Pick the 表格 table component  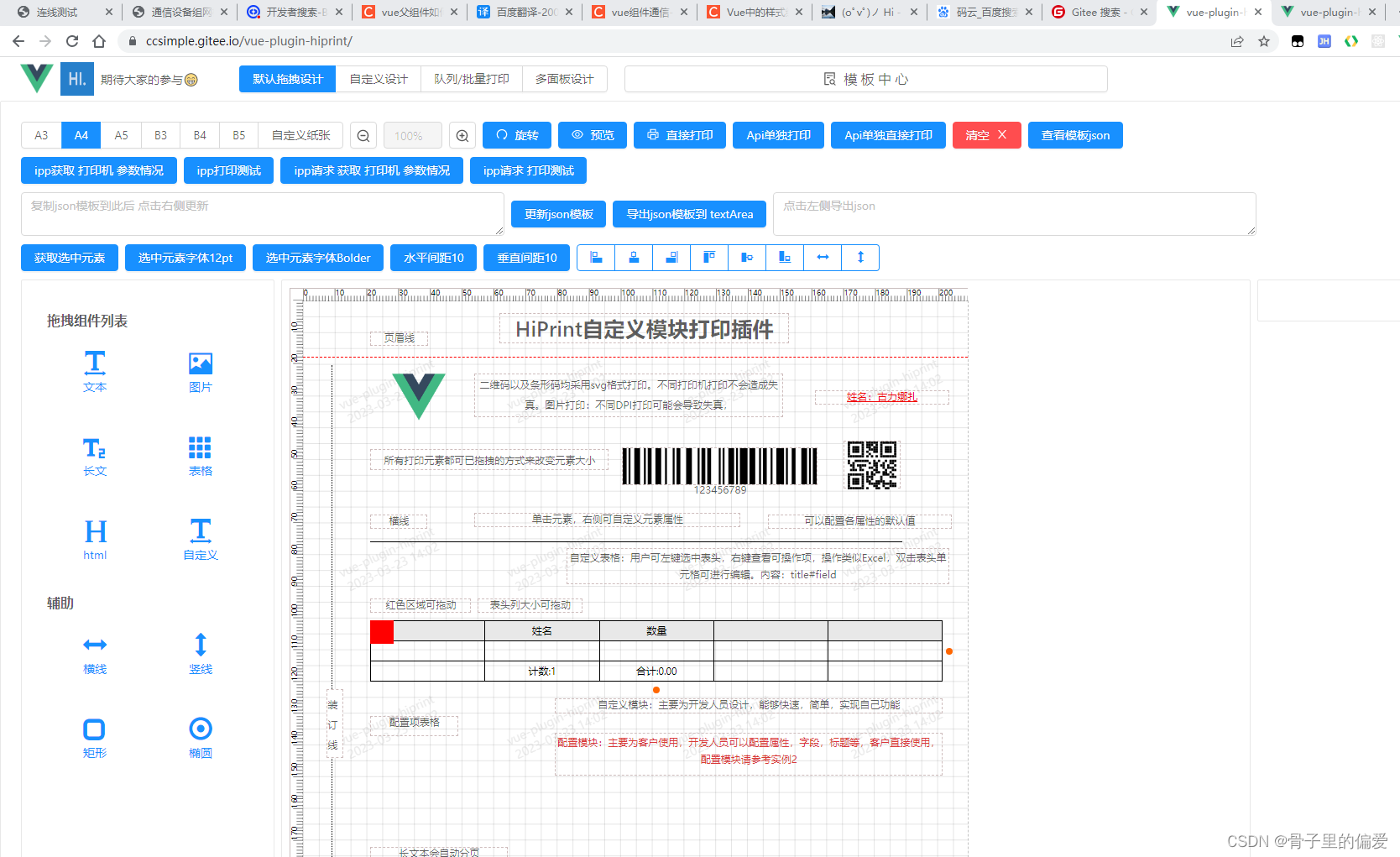click(201, 456)
